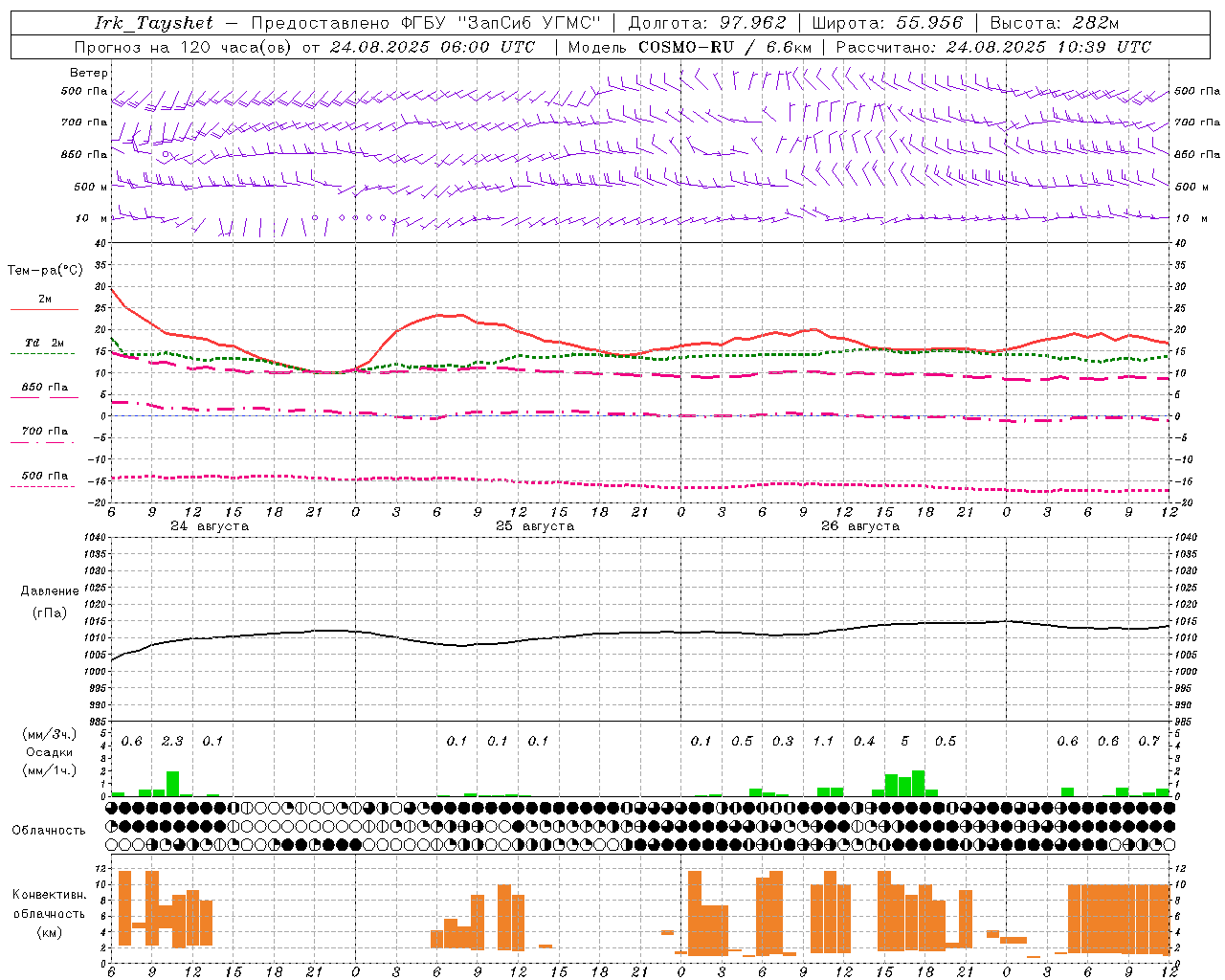Click the '700 гПа' temperature legend line sample
The width and height of the screenshot is (1225, 980).
[x=42, y=441]
